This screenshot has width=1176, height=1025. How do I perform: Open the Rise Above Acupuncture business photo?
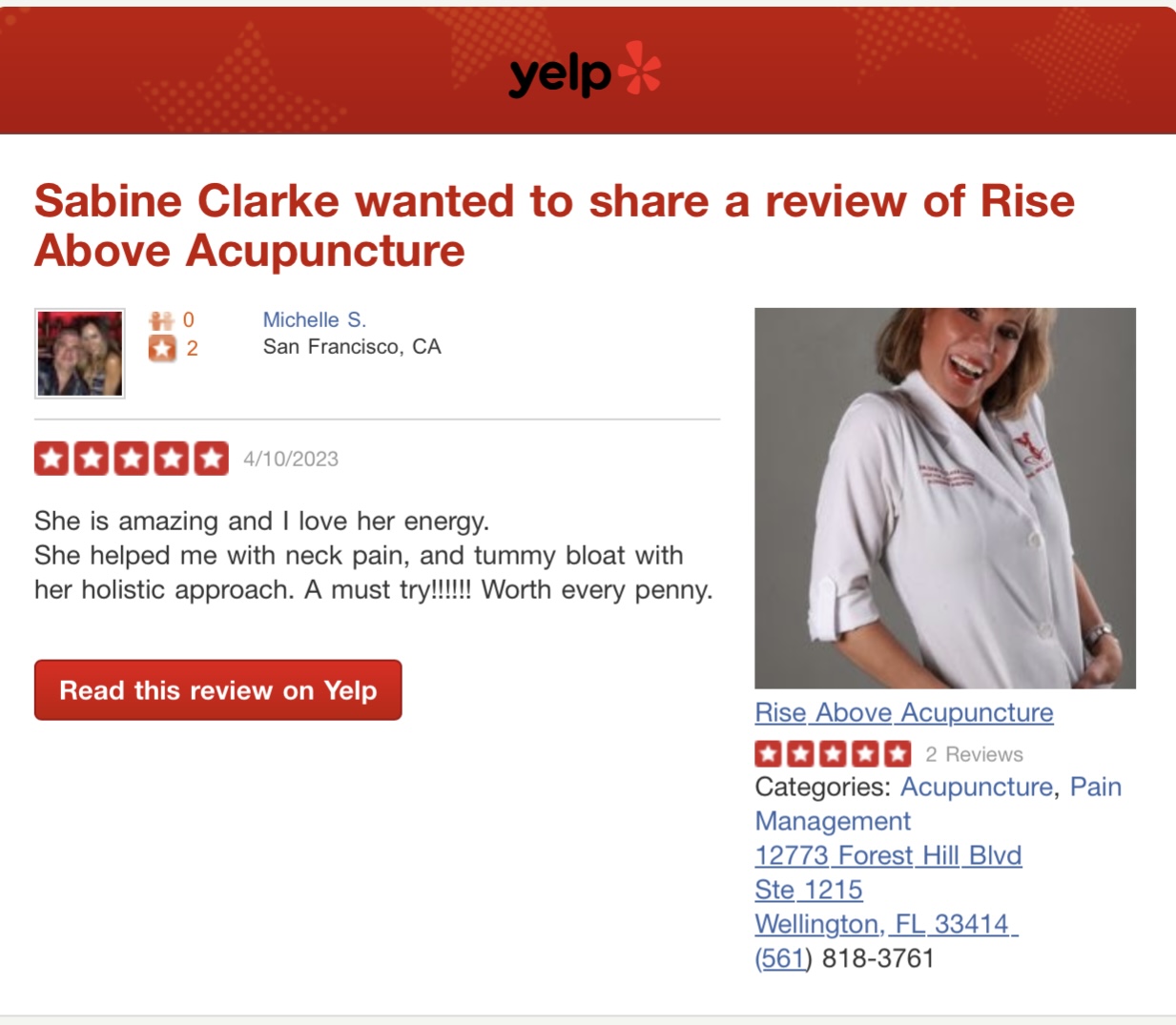point(944,498)
